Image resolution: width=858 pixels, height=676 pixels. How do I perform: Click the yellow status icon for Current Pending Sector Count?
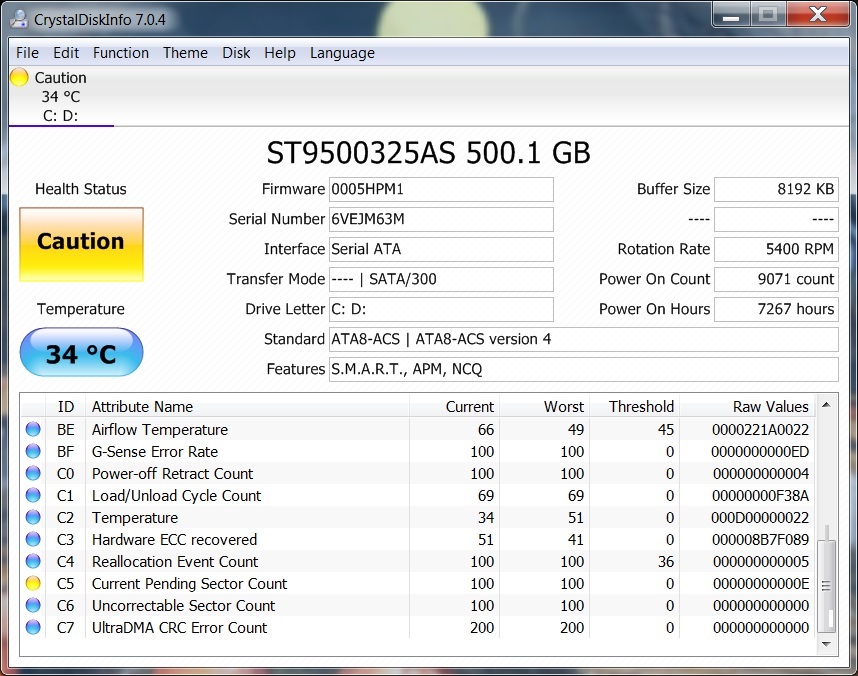[x=33, y=583]
